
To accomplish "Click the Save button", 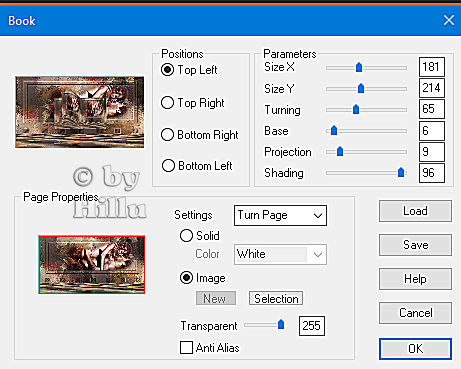I will coord(415,245).
